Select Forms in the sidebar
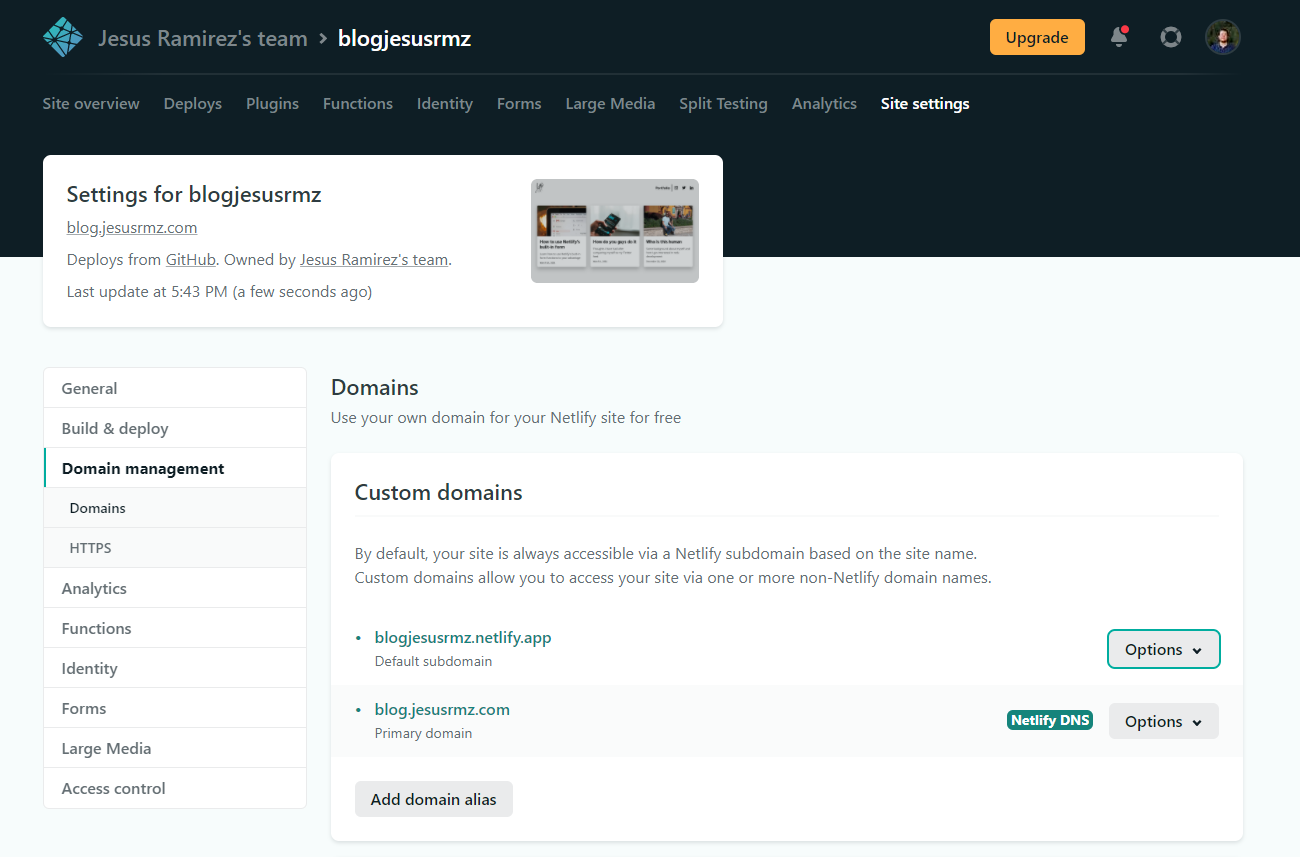The image size is (1300, 857). [x=175, y=708]
